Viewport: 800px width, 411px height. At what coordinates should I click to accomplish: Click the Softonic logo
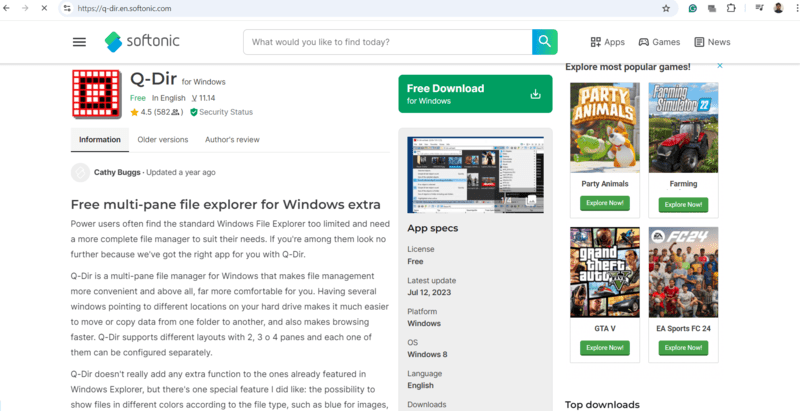click(x=142, y=41)
